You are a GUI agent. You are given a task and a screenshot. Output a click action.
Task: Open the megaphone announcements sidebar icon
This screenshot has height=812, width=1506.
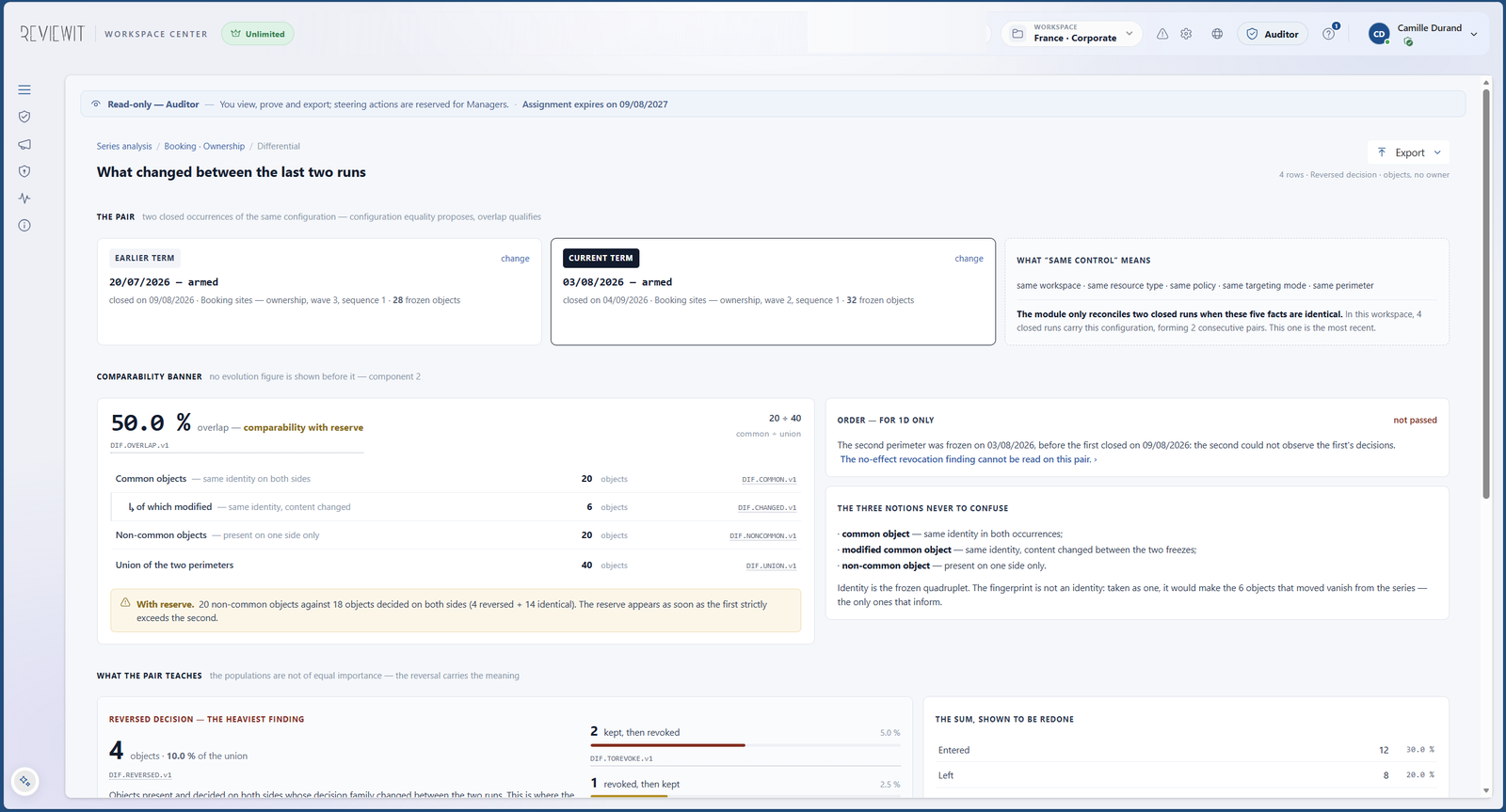(24, 144)
